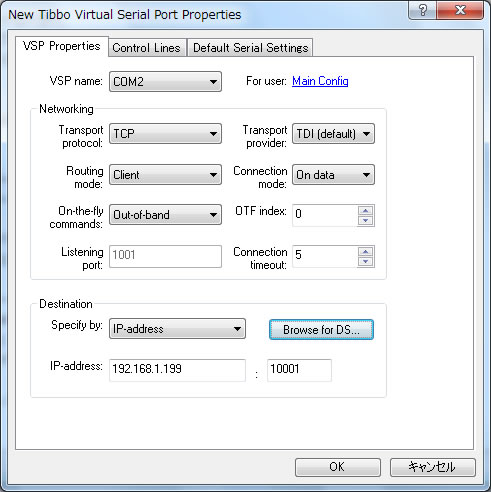The height and width of the screenshot is (492, 491).
Task: Follow the Main Config link
Action: tap(320, 81)
